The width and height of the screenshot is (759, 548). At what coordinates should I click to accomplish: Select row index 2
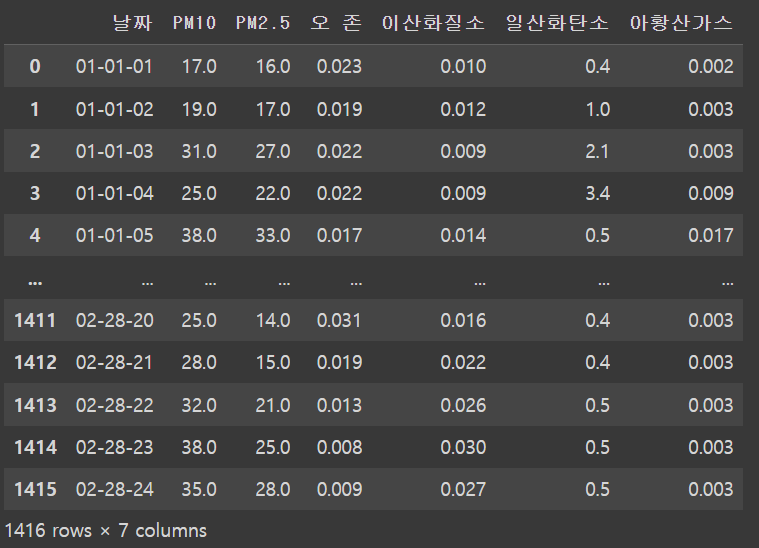pos(35,151)
